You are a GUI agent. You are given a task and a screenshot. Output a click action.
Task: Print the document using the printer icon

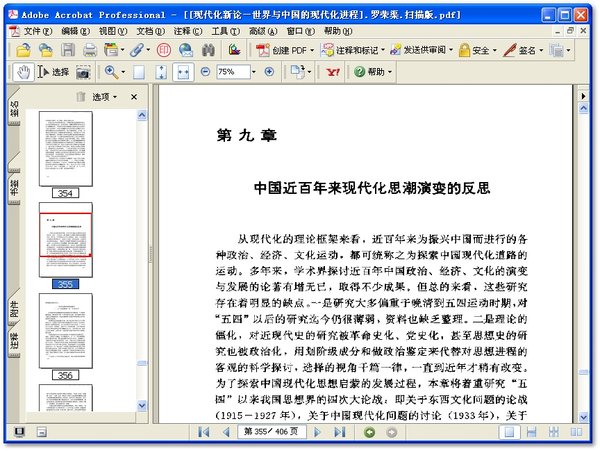pos(90,50)
